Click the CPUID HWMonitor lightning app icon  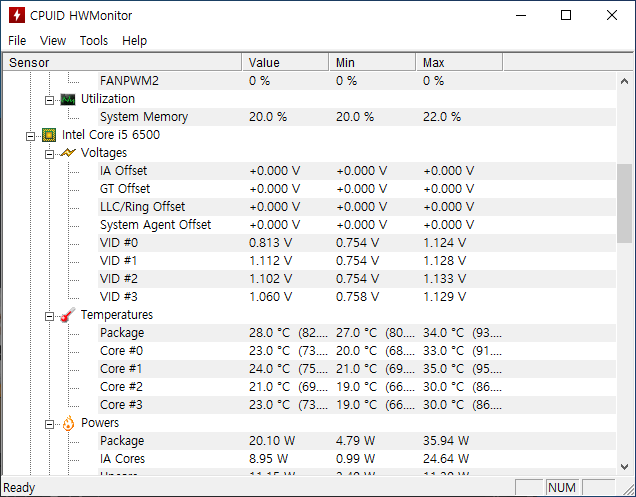(17, 15)
